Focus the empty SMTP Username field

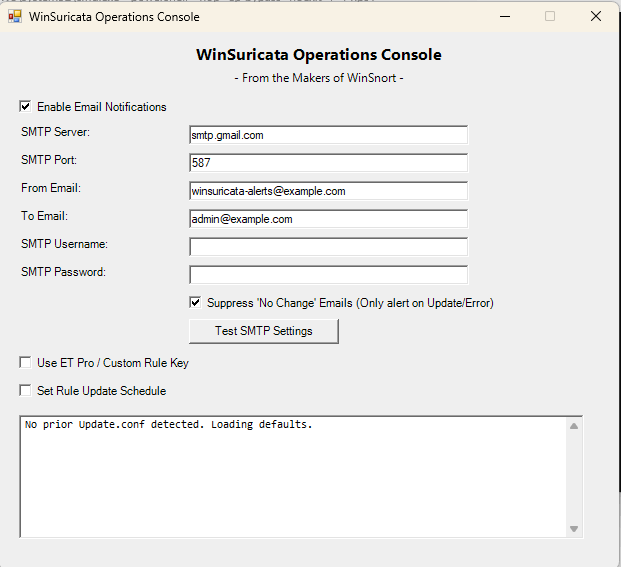pos(328,247)
